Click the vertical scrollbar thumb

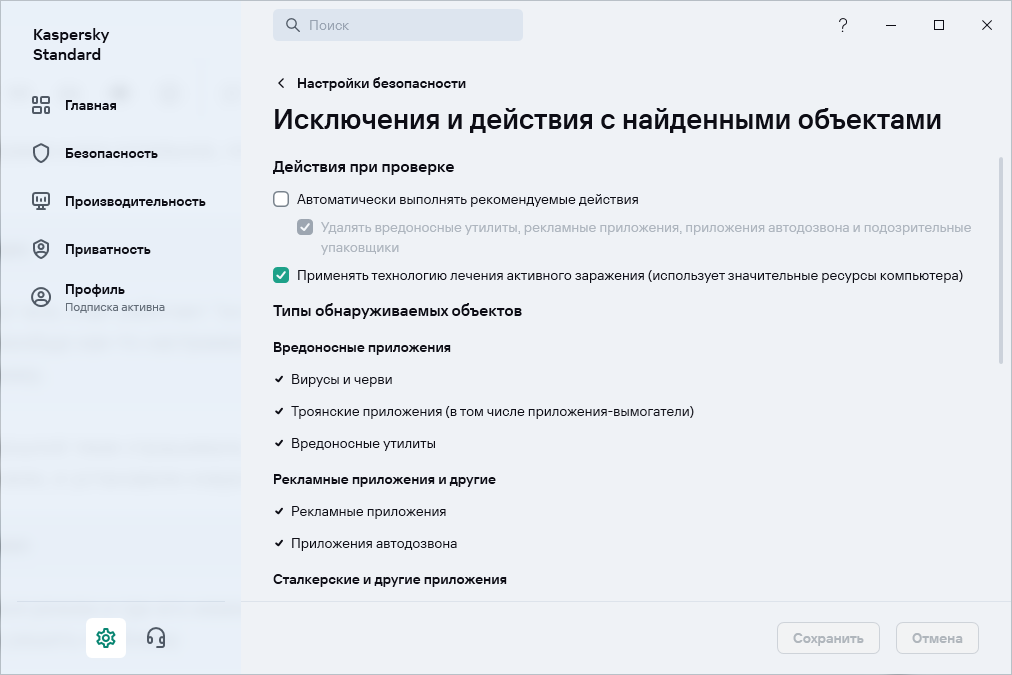(x=1001, y=260)
